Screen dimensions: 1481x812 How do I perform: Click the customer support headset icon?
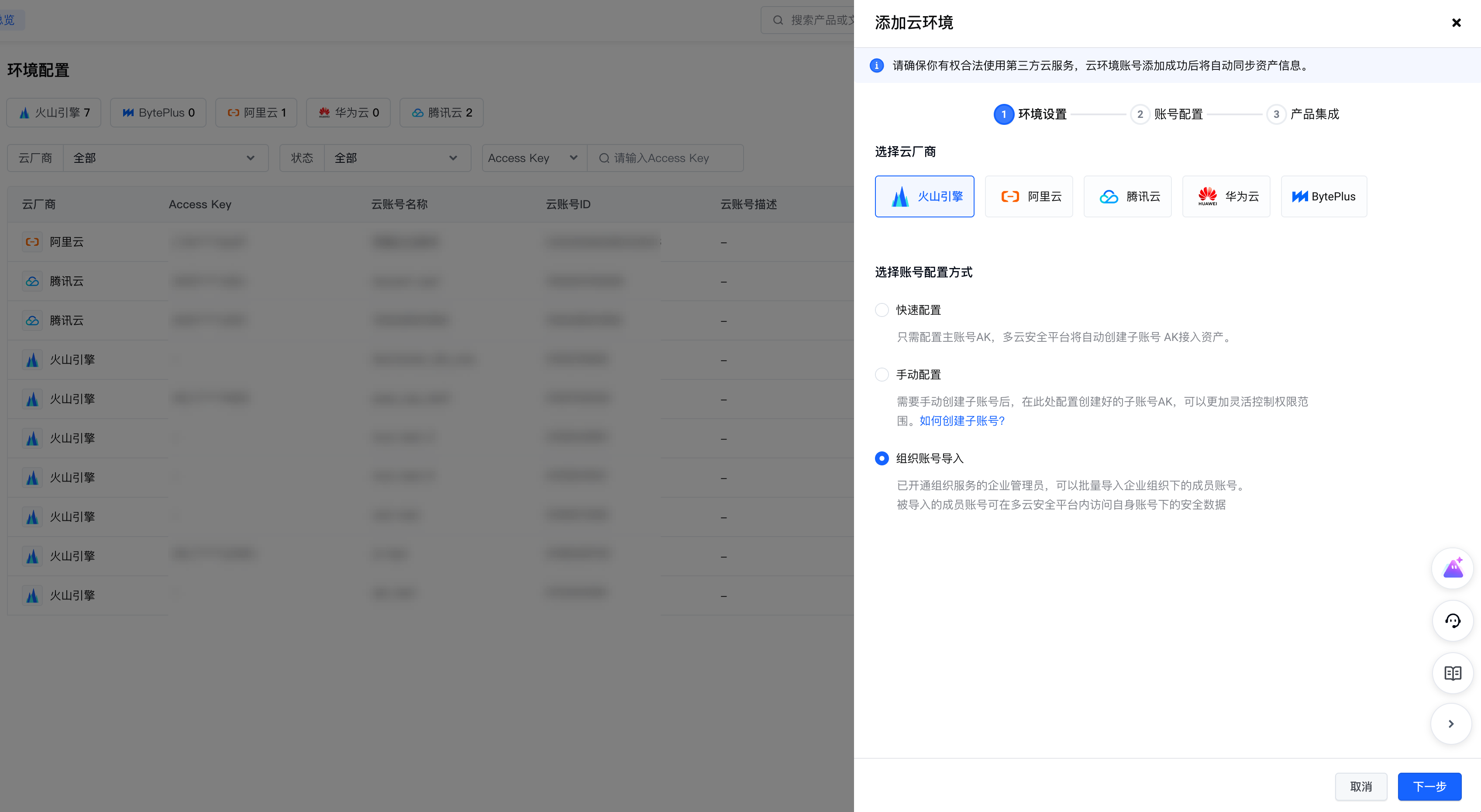tap(1452, 621)
